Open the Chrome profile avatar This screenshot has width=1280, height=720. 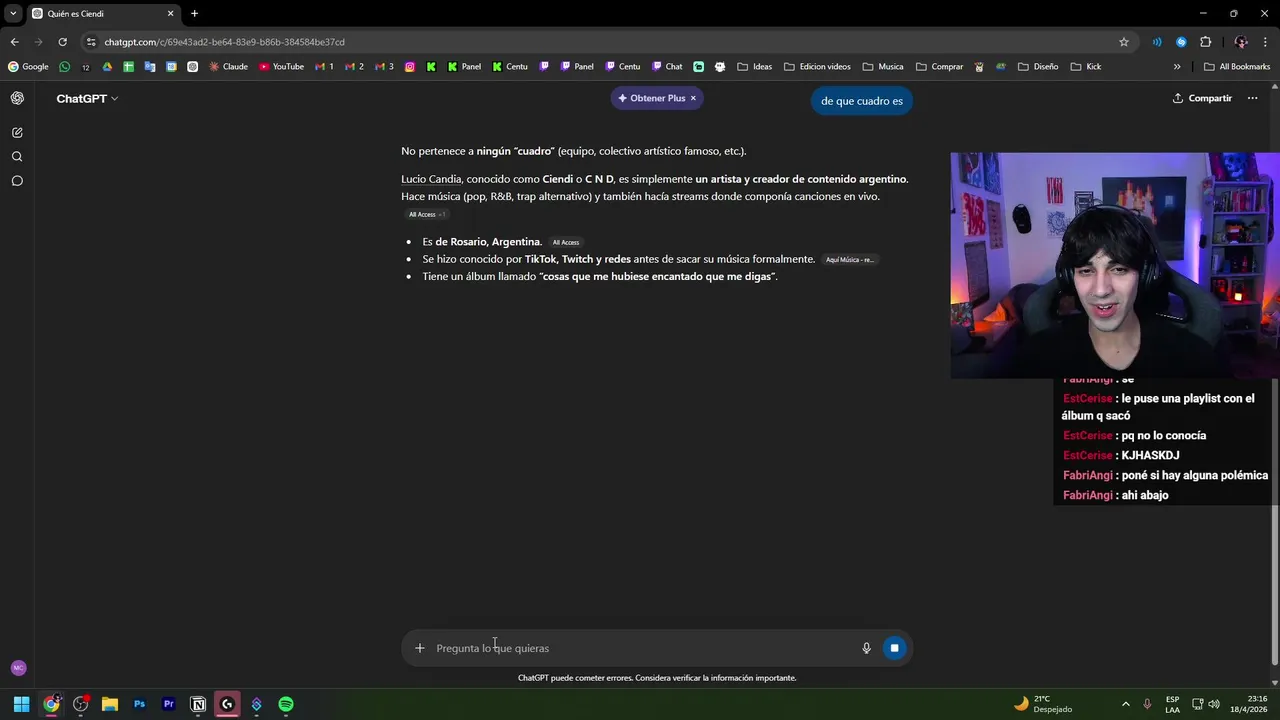coord(1241,42)
